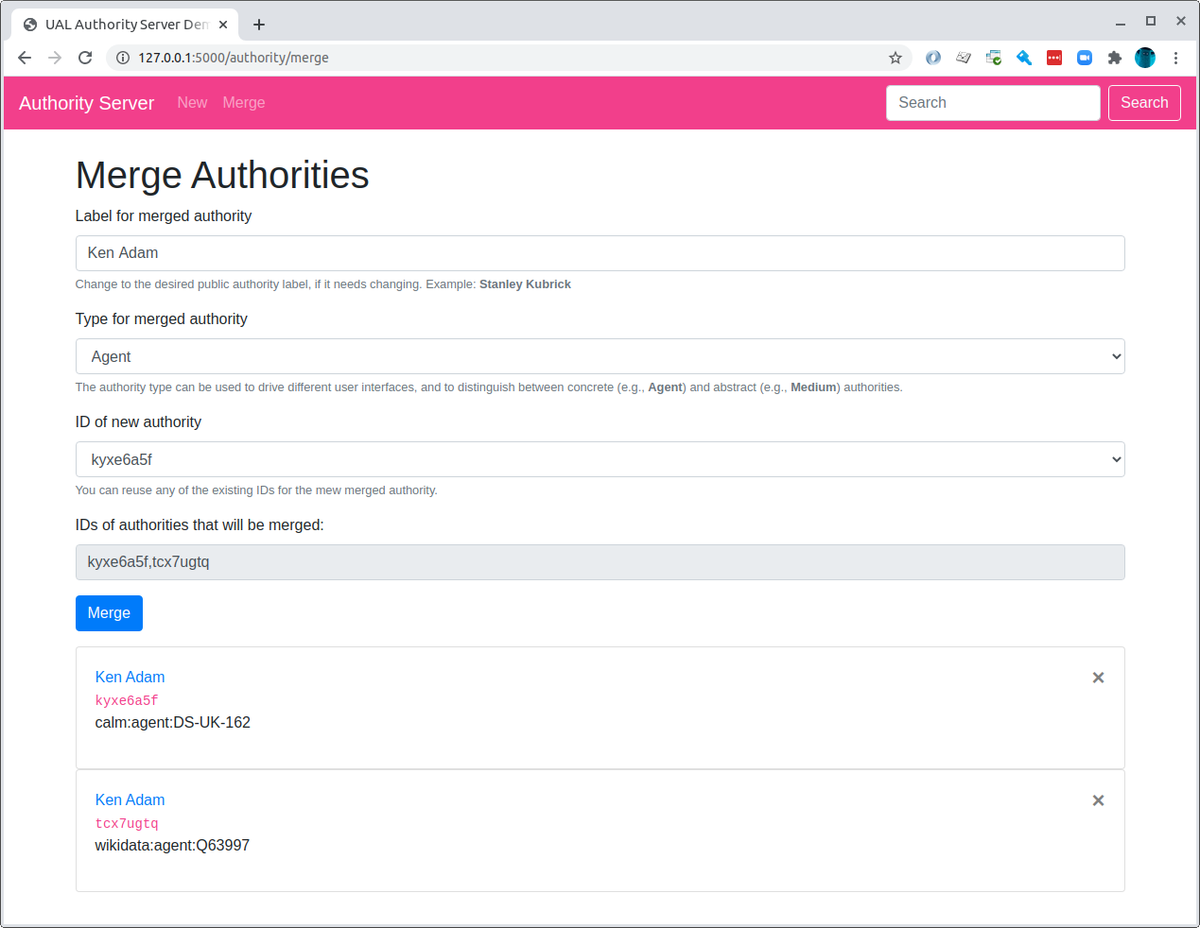Open Chrome's three-dot menu
Image resolution: width=1200 pixels, height=928 pixels.
tap(1176, 57)
